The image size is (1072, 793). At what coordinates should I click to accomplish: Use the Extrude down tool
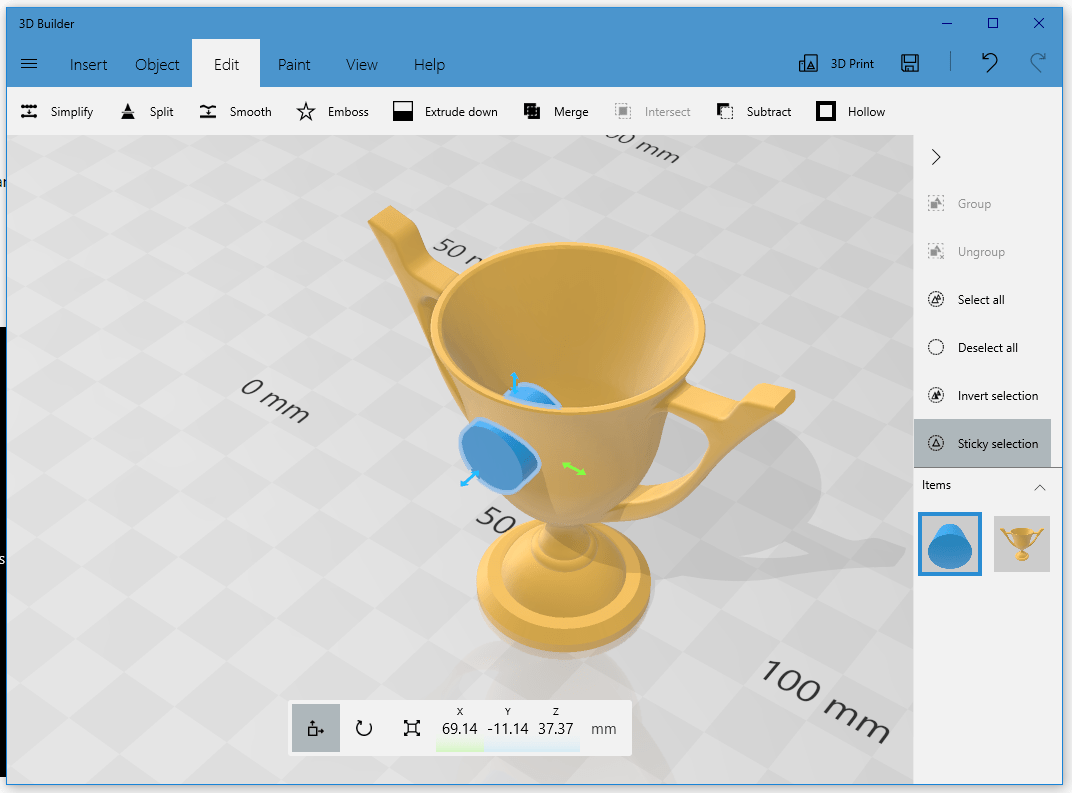coord(445,111)
